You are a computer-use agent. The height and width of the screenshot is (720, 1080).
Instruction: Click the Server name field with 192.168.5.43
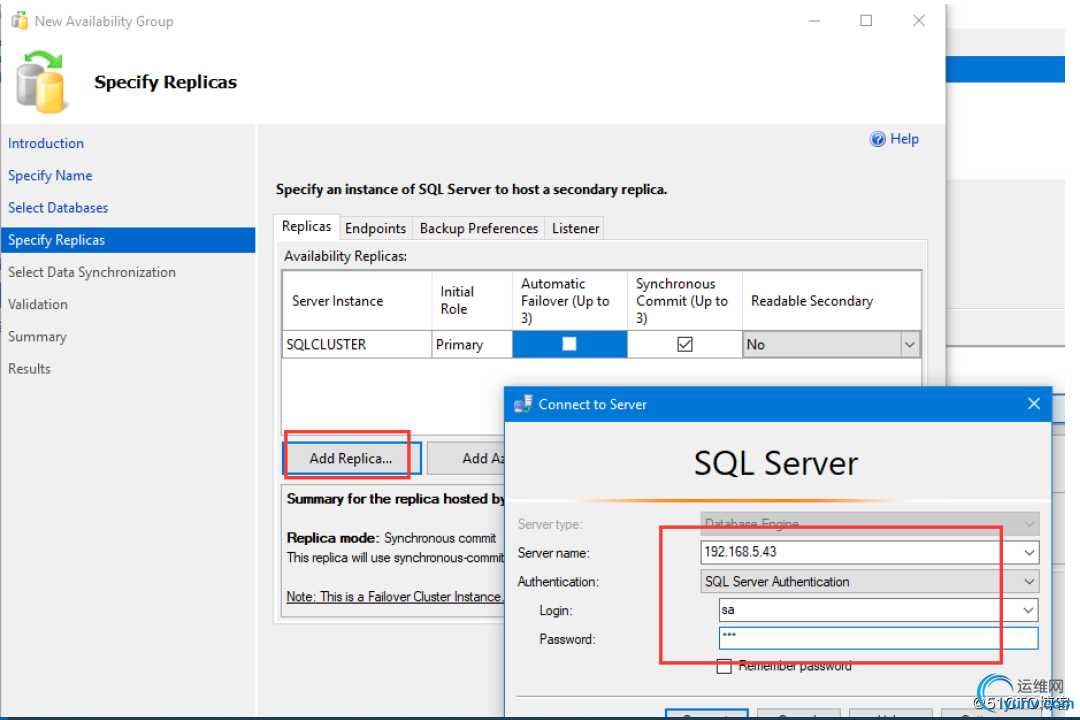[x=869, y=553]
